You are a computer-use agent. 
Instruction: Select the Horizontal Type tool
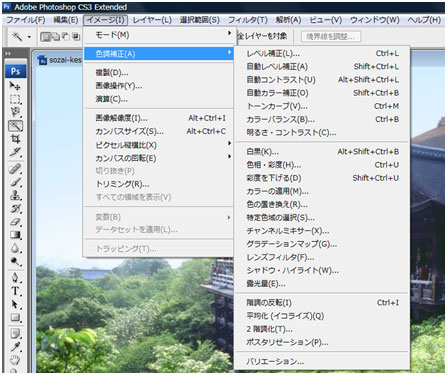(15, 291)
